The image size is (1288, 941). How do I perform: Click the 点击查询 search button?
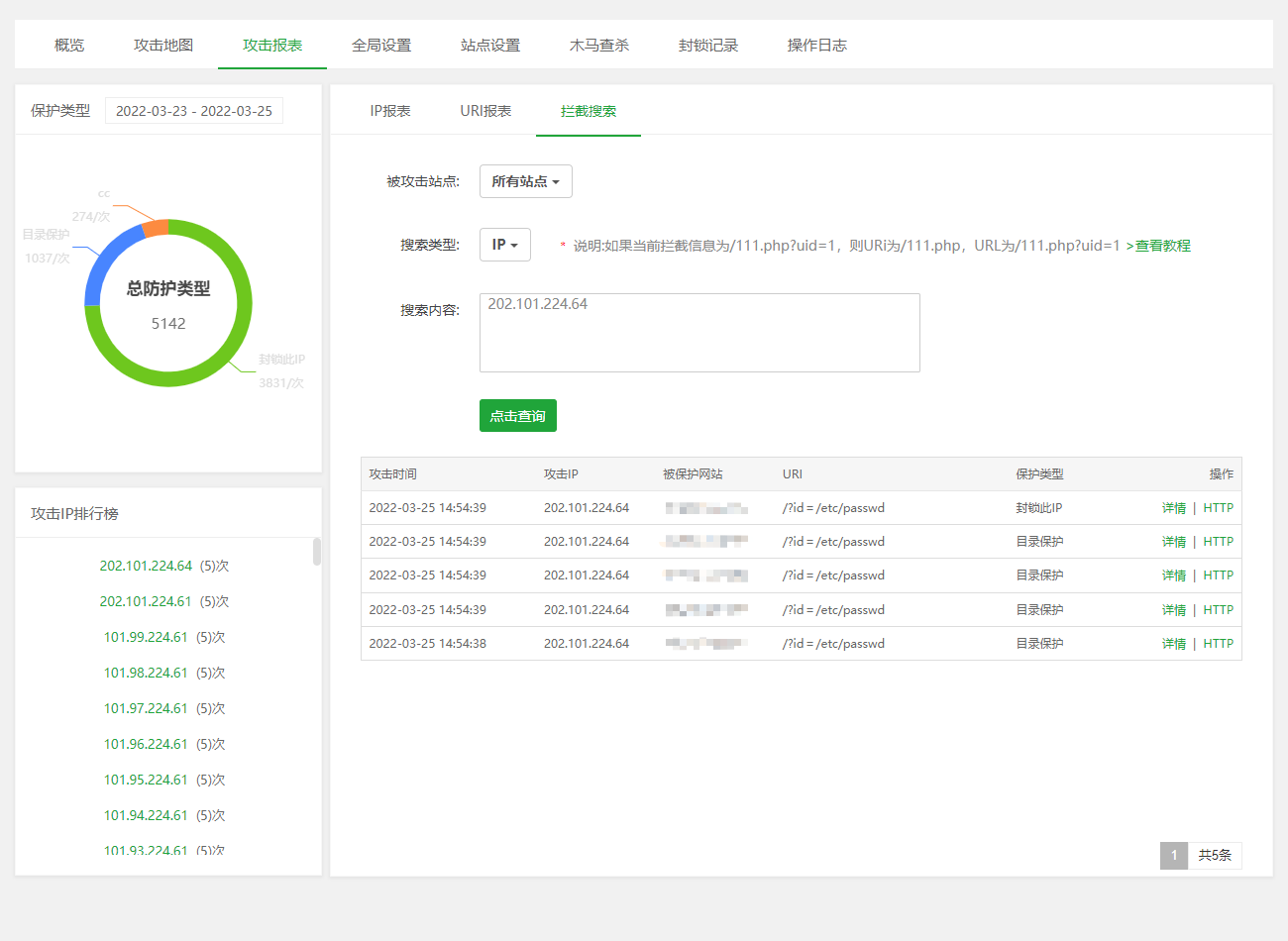[x=517, y=416]
